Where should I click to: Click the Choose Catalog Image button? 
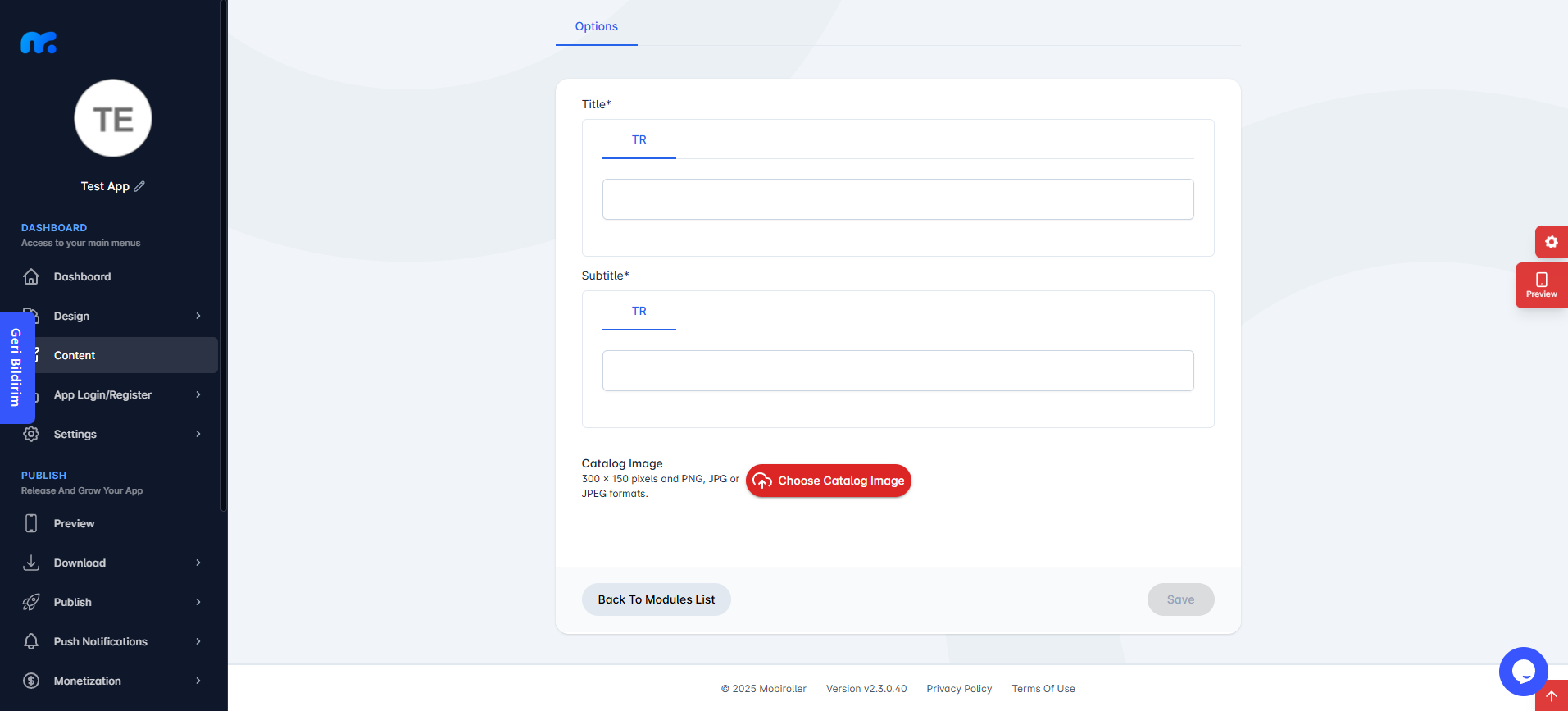tap(829, 481)
